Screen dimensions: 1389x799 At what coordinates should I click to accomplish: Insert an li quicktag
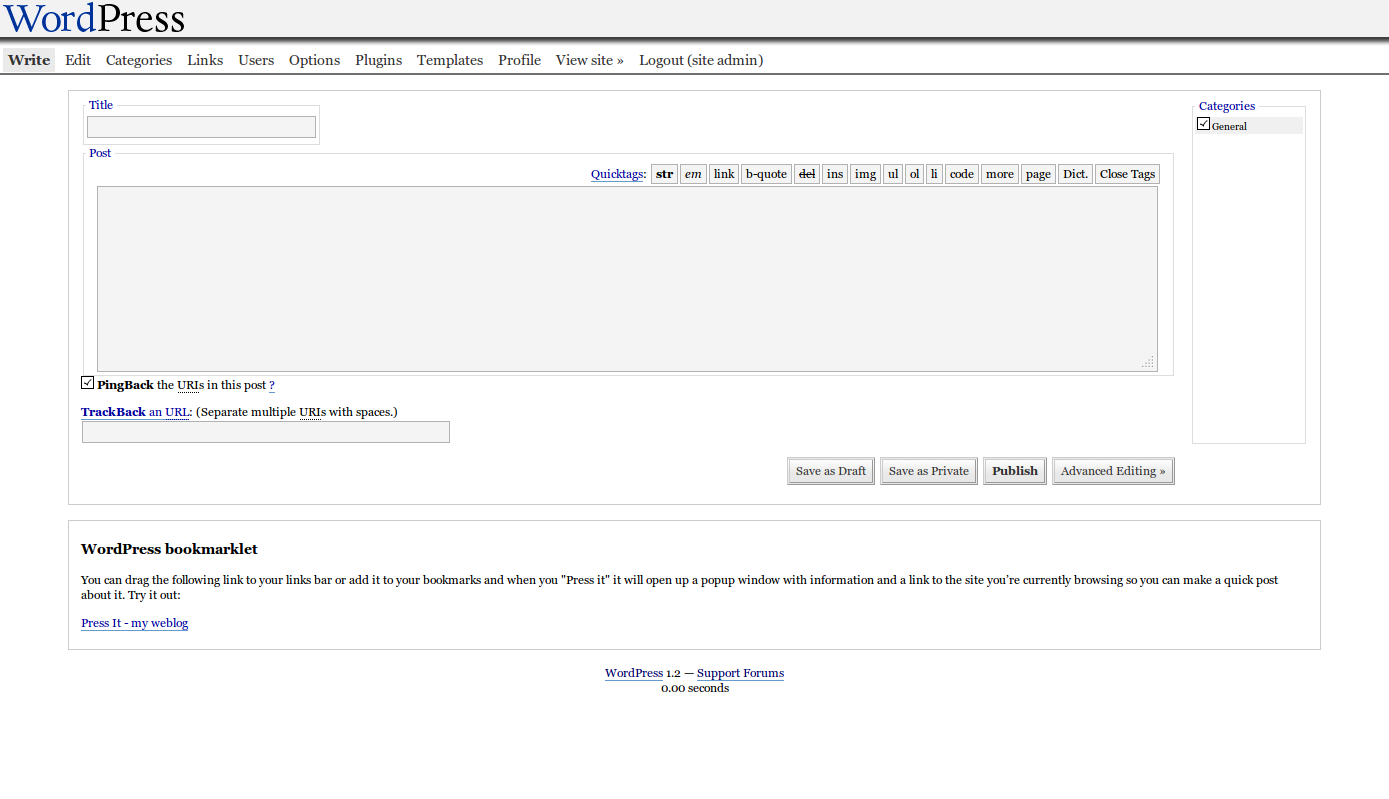tap(934, 174)
